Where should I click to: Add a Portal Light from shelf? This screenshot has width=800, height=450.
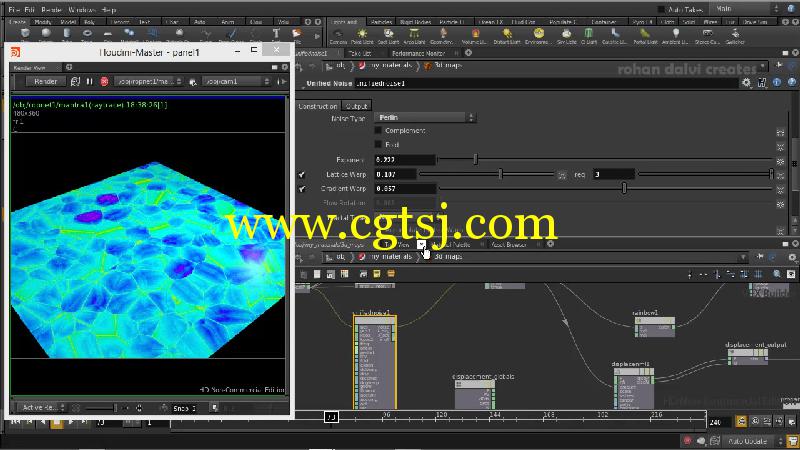click(645, 36)
